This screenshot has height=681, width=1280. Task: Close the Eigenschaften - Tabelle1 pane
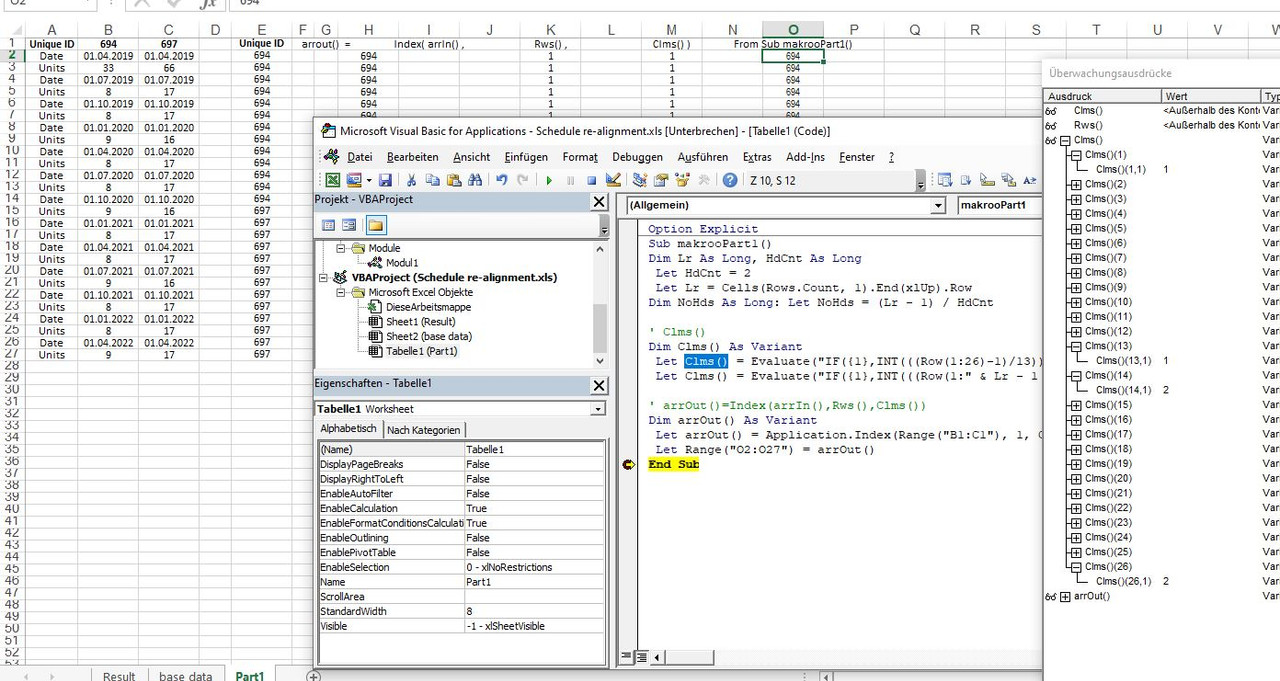click(x=599, y=385)
